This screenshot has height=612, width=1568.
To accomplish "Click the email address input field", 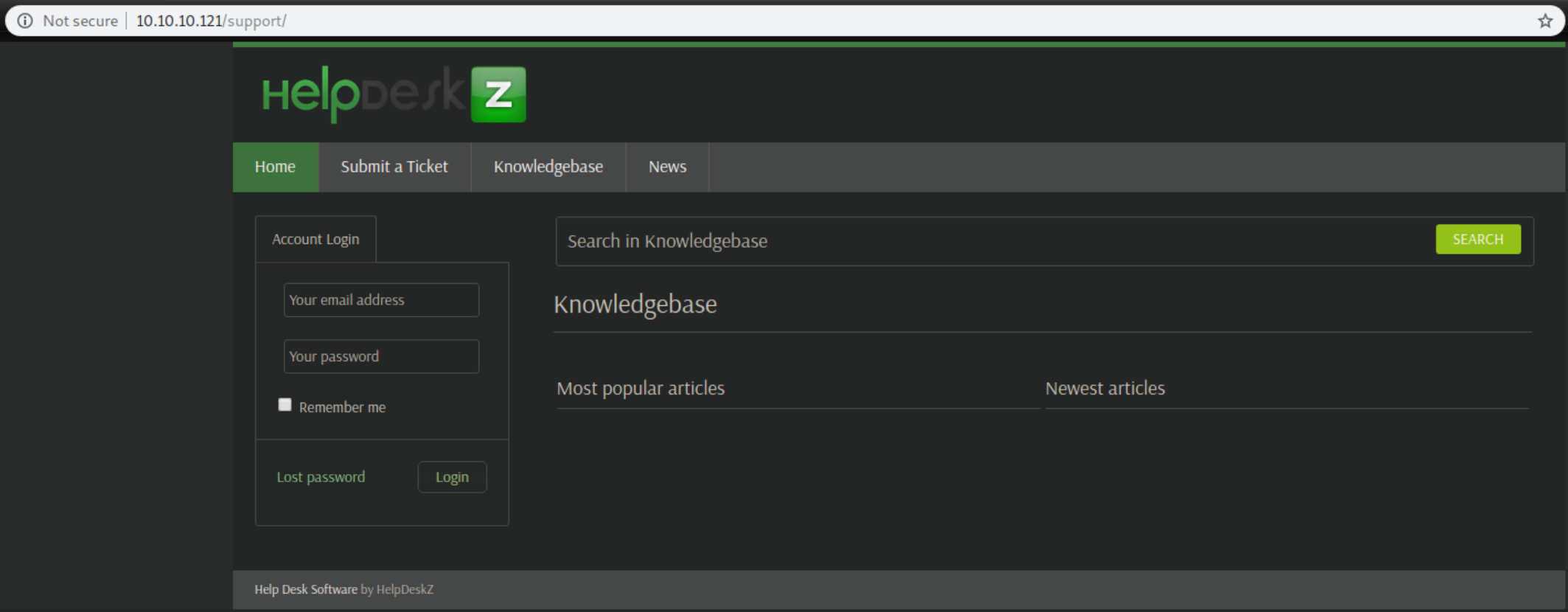I will pos(381,300).
